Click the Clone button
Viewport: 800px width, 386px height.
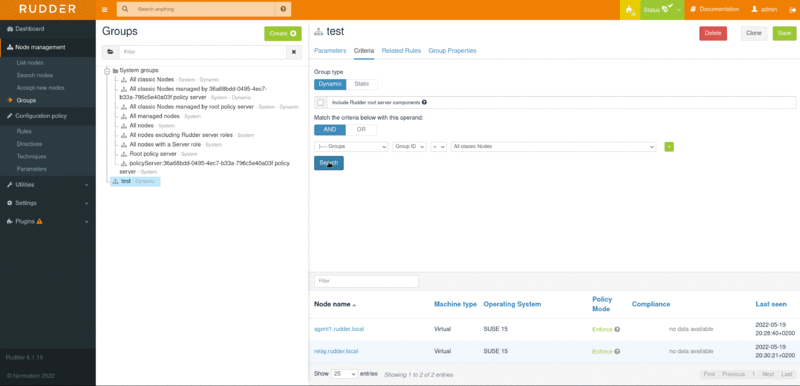[x=754, y=33]
